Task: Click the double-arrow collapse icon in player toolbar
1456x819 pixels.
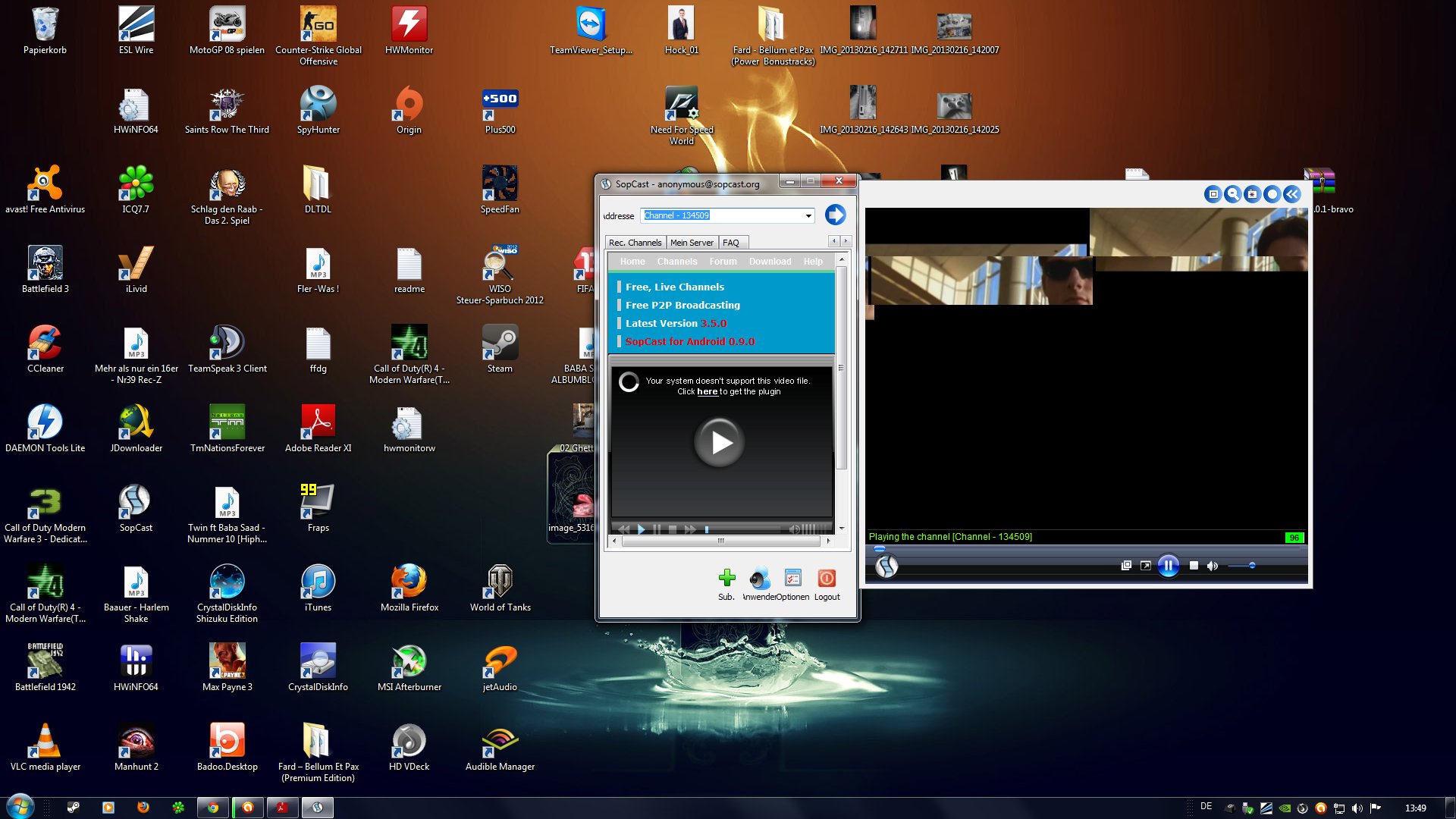Action: pyautogui.click(x=1291, y=194)
